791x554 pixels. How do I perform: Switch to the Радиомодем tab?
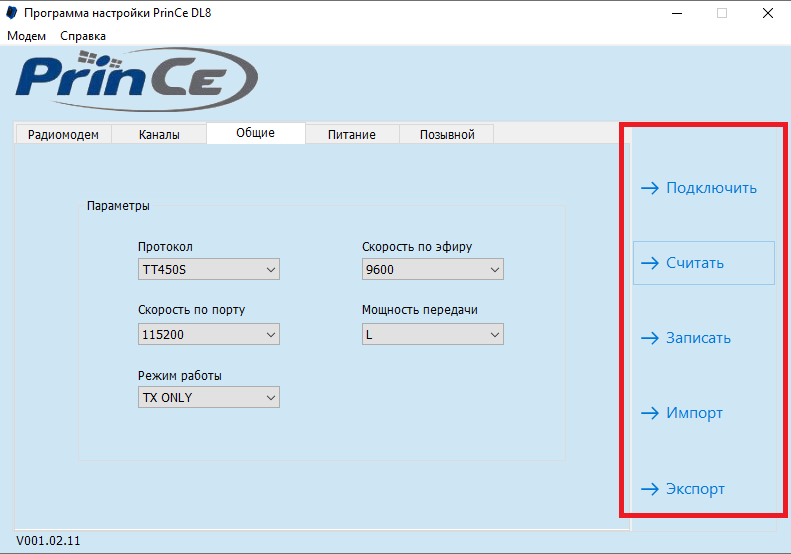[x=63, y=135]
